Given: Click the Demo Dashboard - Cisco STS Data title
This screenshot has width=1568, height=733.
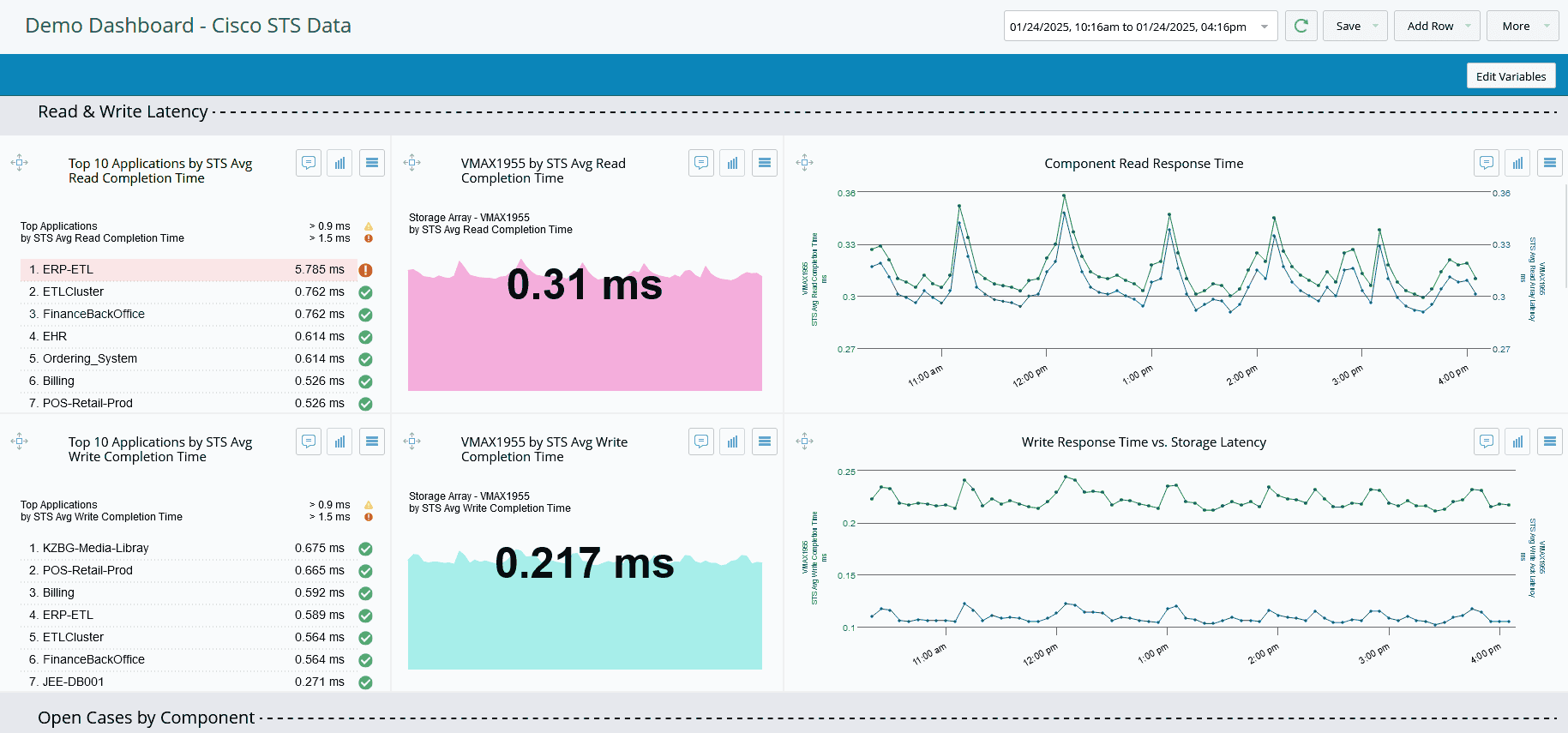Looking at the screenshot, I should (188, 26).
